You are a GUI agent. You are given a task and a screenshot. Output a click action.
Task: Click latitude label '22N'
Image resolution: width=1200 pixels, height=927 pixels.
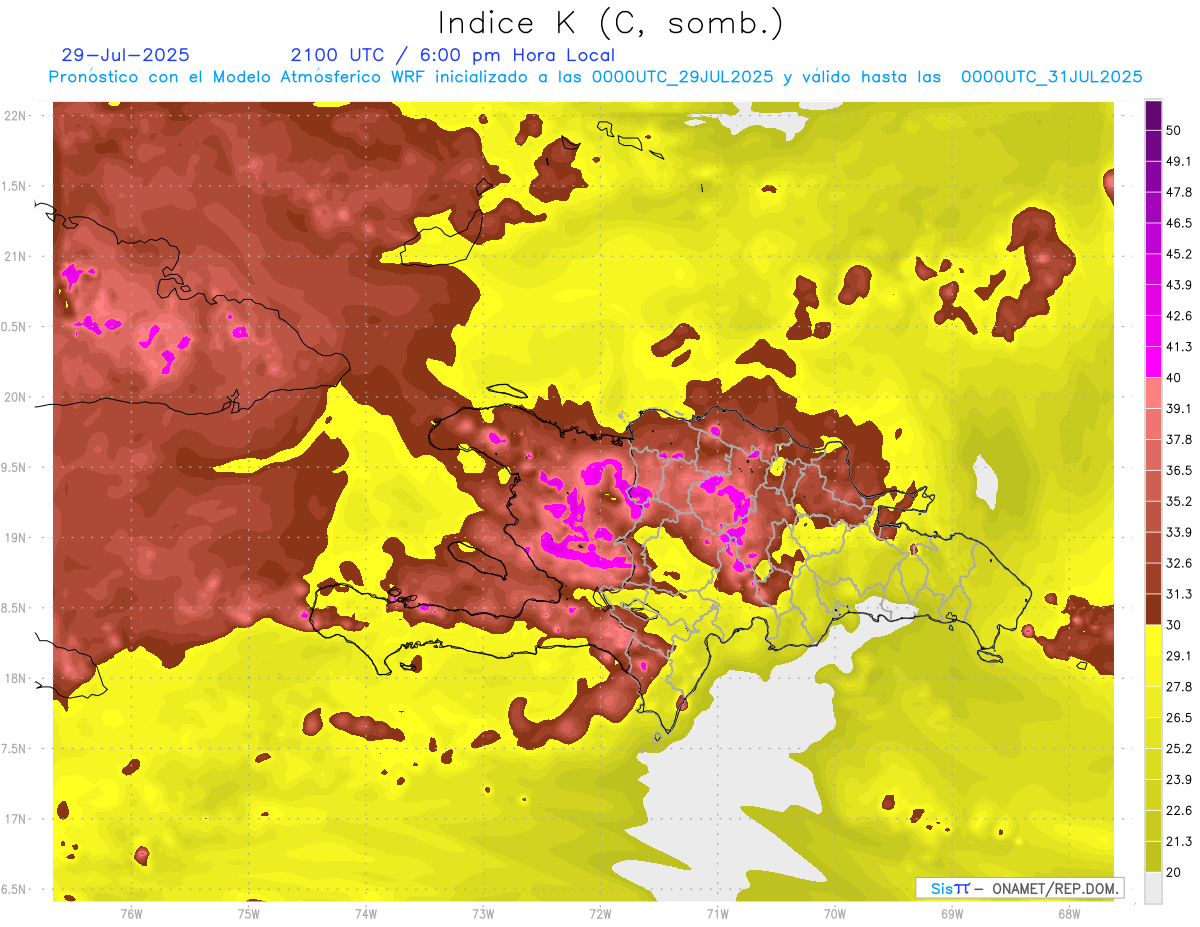[15, 115]
